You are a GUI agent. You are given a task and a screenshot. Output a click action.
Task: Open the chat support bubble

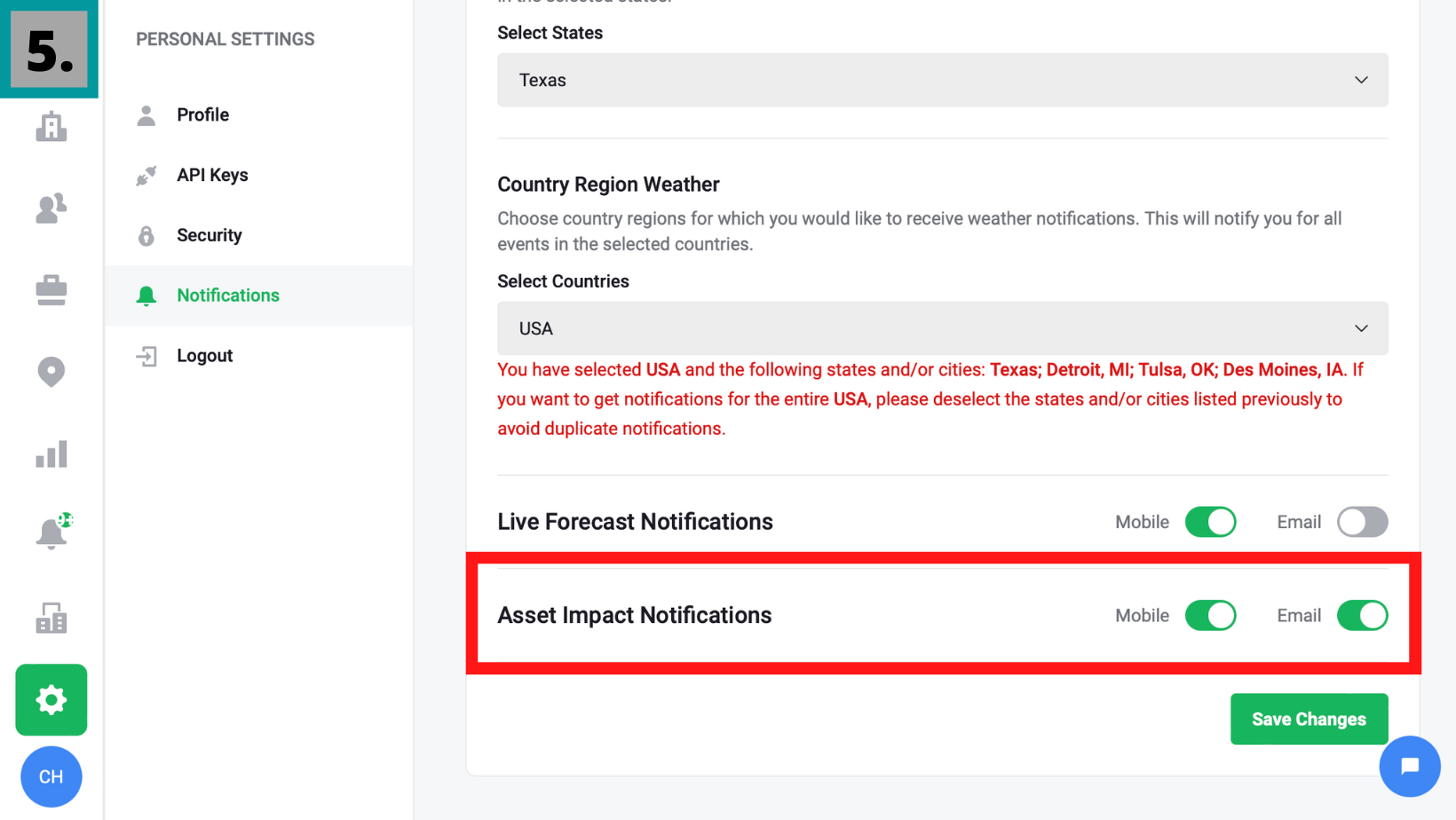[x=1409, y=766]
